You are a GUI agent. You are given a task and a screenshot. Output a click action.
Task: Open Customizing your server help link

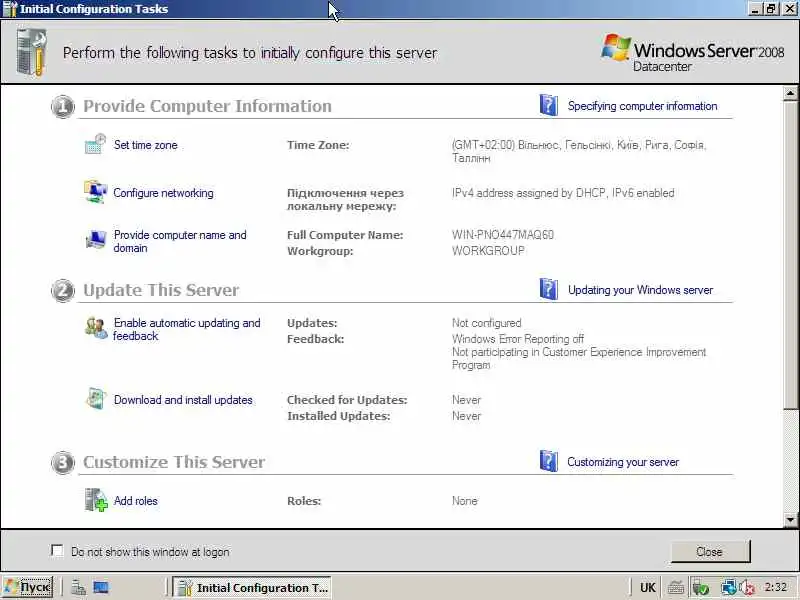tap(623, 462)
